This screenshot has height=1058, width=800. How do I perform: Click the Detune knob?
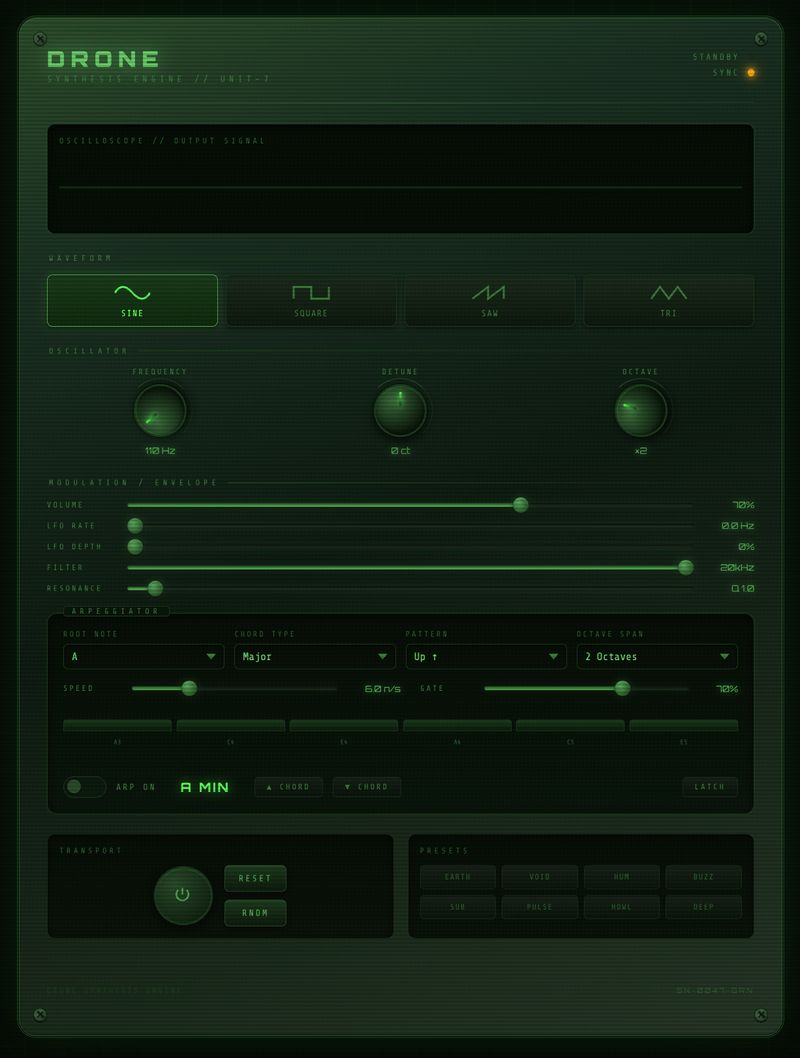[x=400, y=411]
